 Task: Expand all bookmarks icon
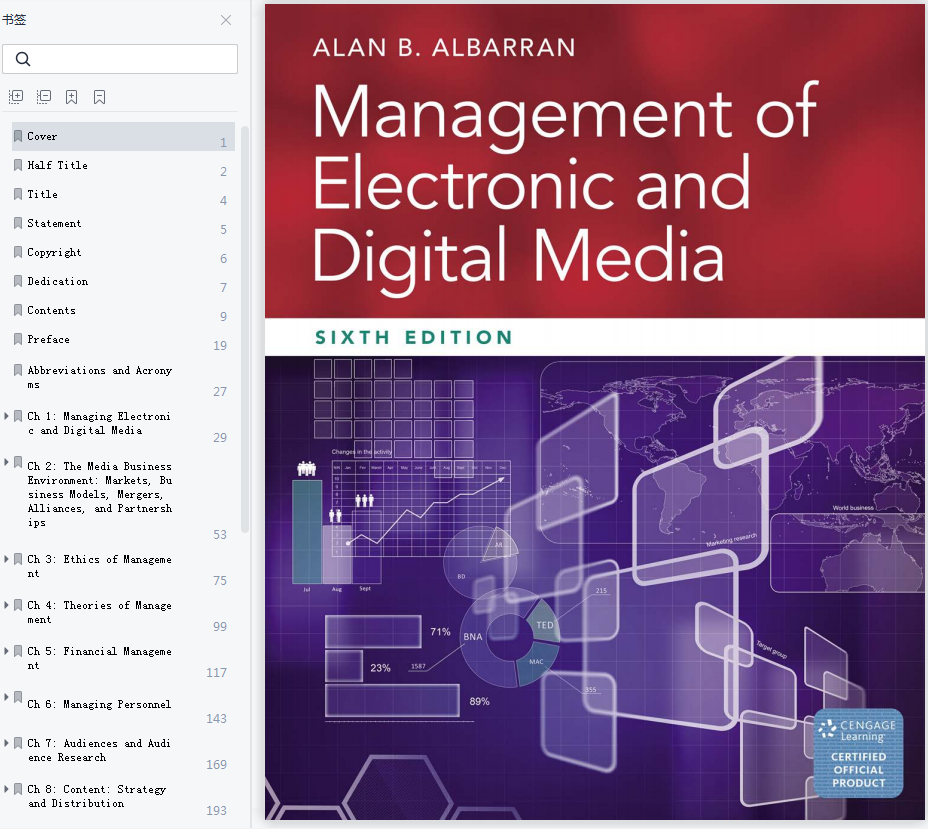(16, 96)
